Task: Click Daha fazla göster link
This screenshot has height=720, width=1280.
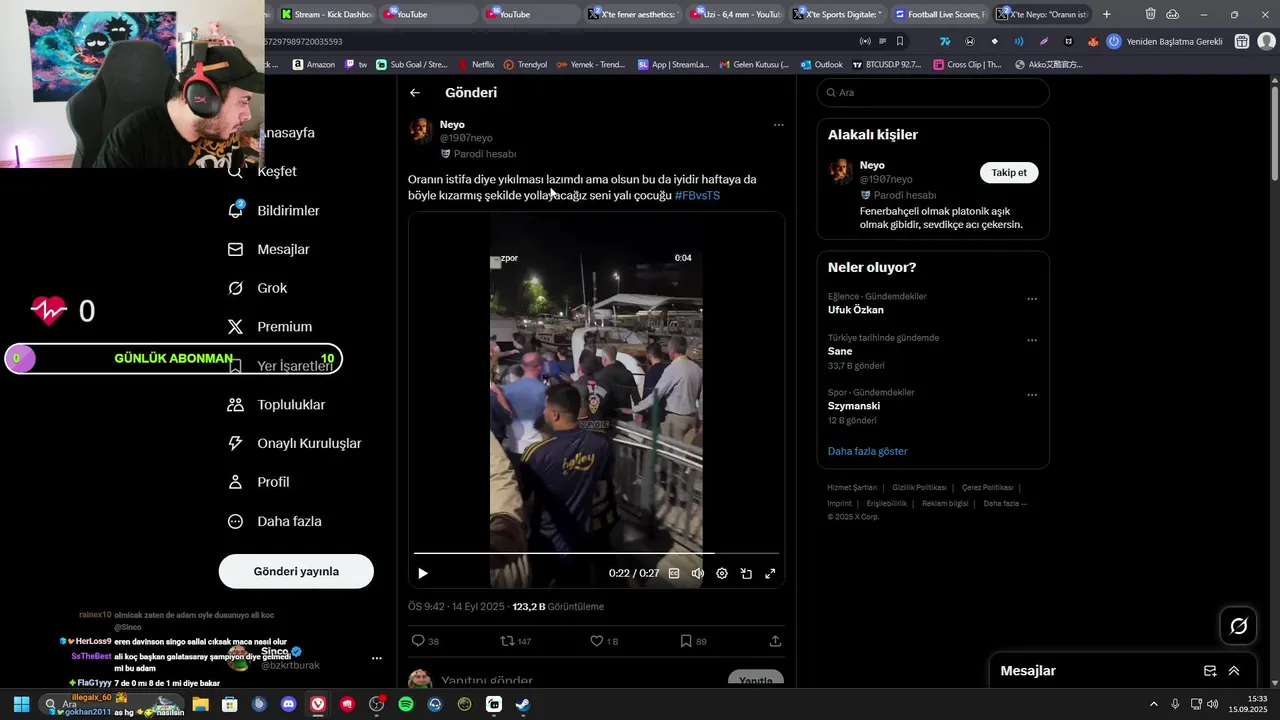Action: point(867,451)
